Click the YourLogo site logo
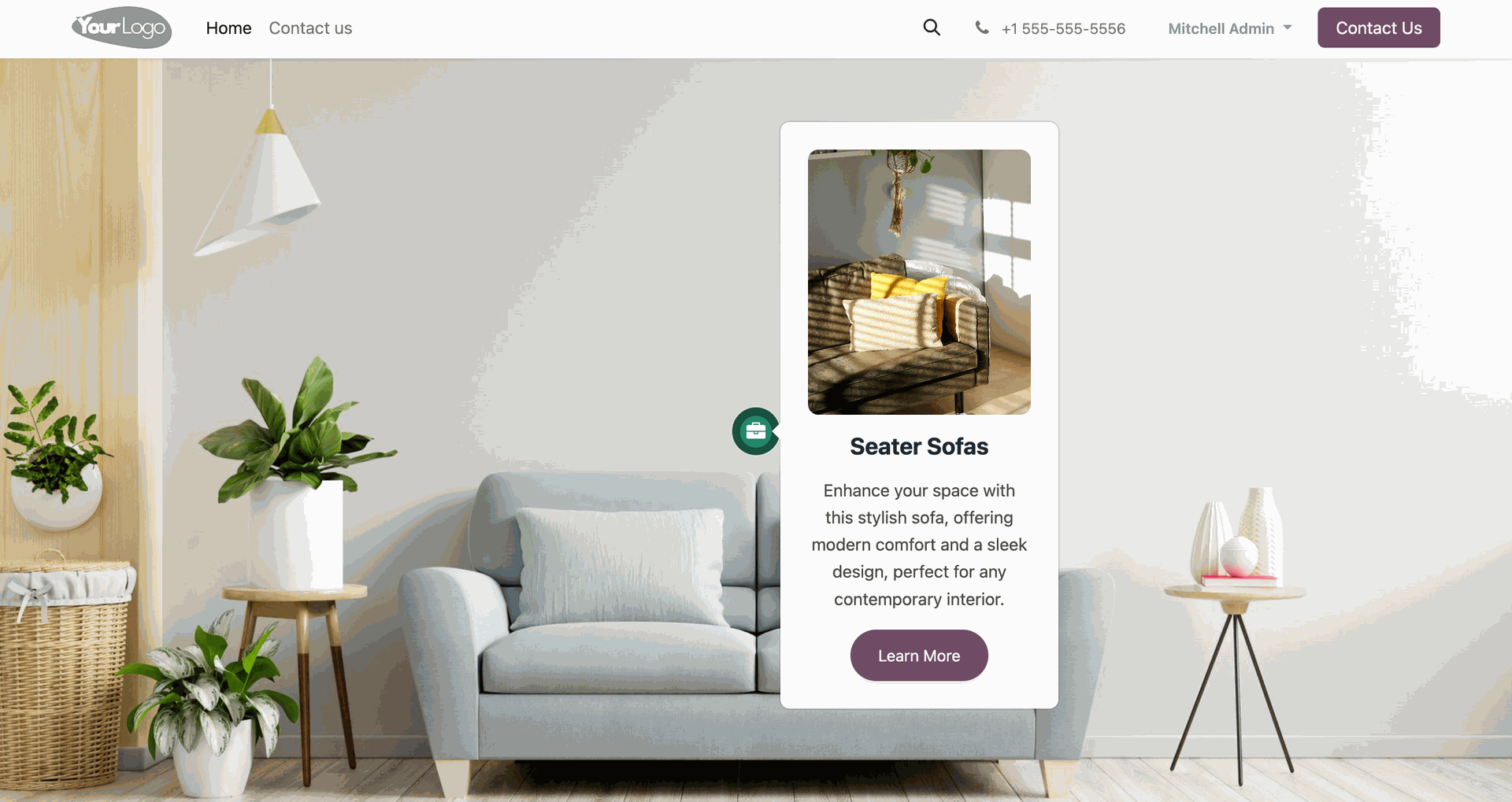This screenshot has width=1512, height=802. coord(122,28)
